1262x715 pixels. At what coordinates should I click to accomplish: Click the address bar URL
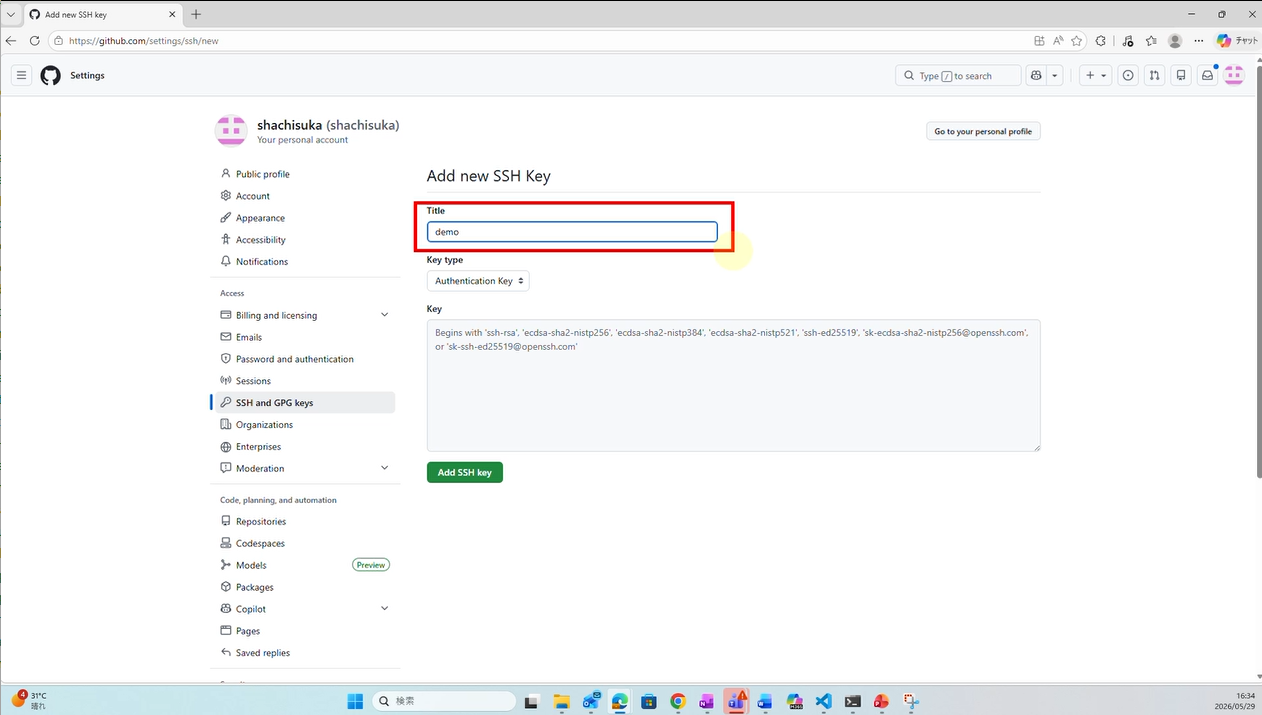click(x=144, y=41)
